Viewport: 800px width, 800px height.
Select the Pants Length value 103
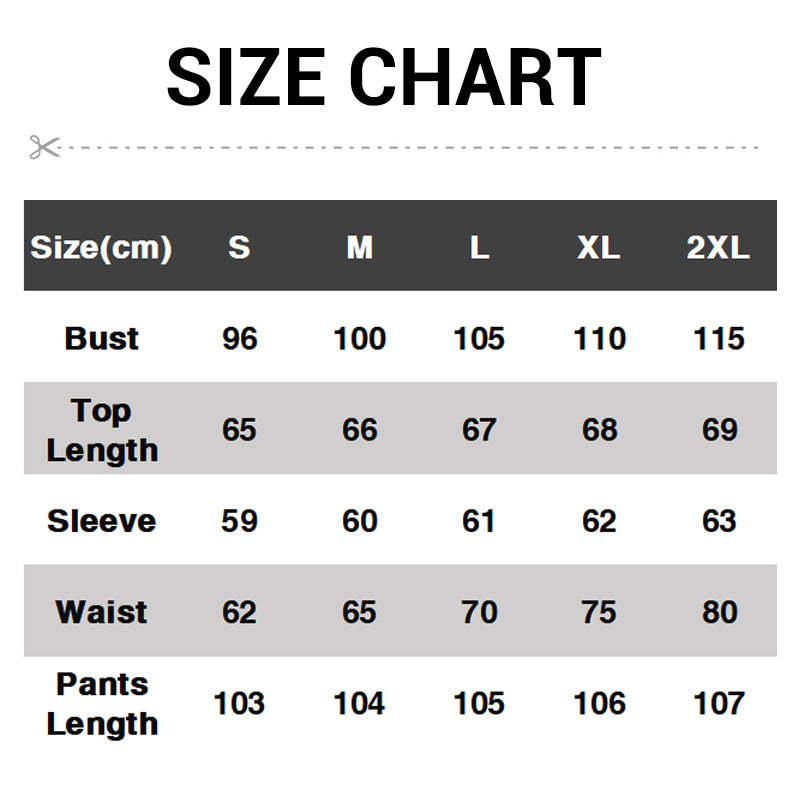click(x=239, y=703)
